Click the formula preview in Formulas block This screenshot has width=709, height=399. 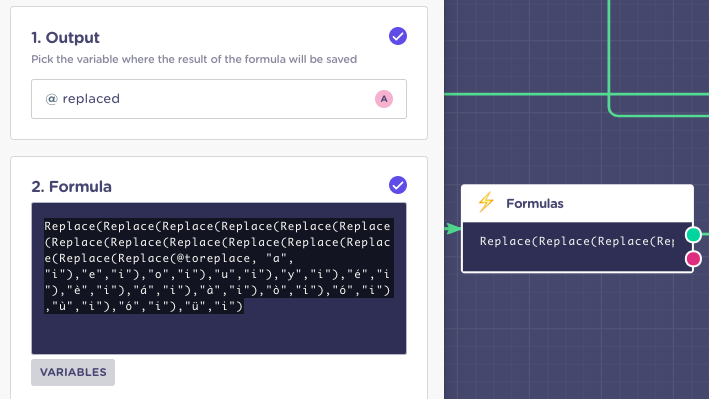(x=577, y=242)
